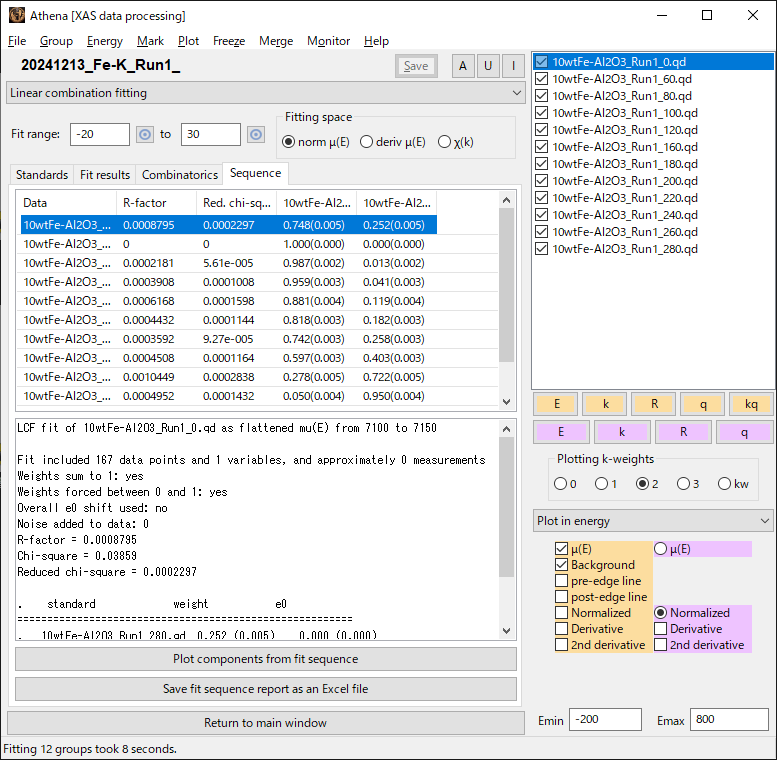Toggle checkbox for 10wtFe-Al2O3_Run1_280.qd

pos(542,249)
